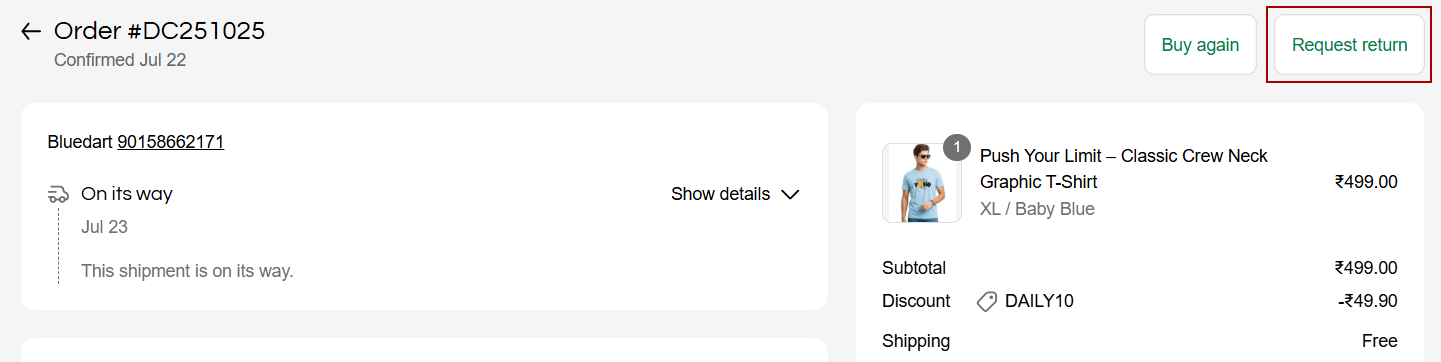Click the On its way status label
This screenshot has width=1441, height=362.
point(127,194)
